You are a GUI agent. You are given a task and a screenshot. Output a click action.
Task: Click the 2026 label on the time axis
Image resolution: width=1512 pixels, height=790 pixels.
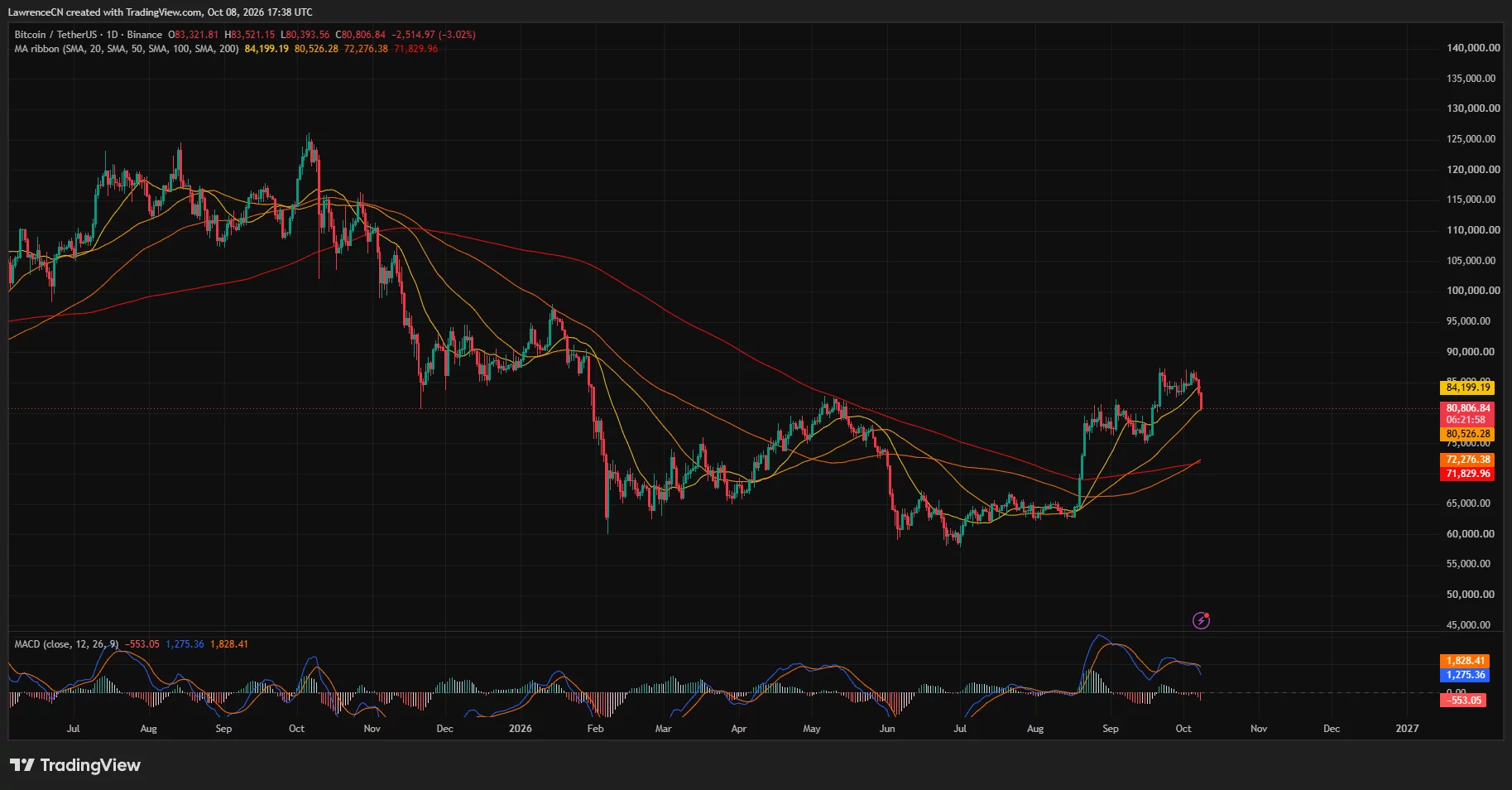(x=521, y=729)
